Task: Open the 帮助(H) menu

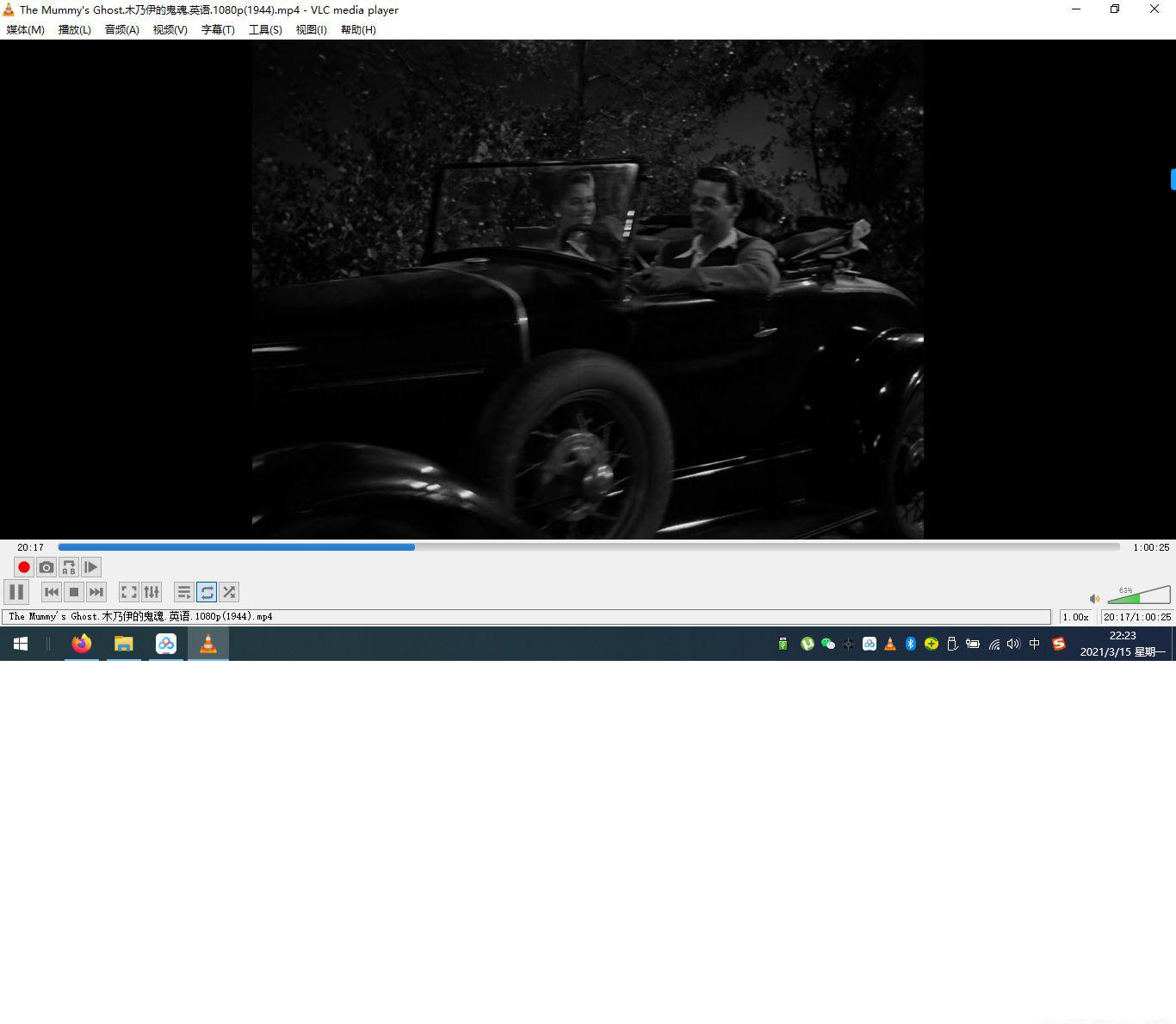Action: coord(358,29)
